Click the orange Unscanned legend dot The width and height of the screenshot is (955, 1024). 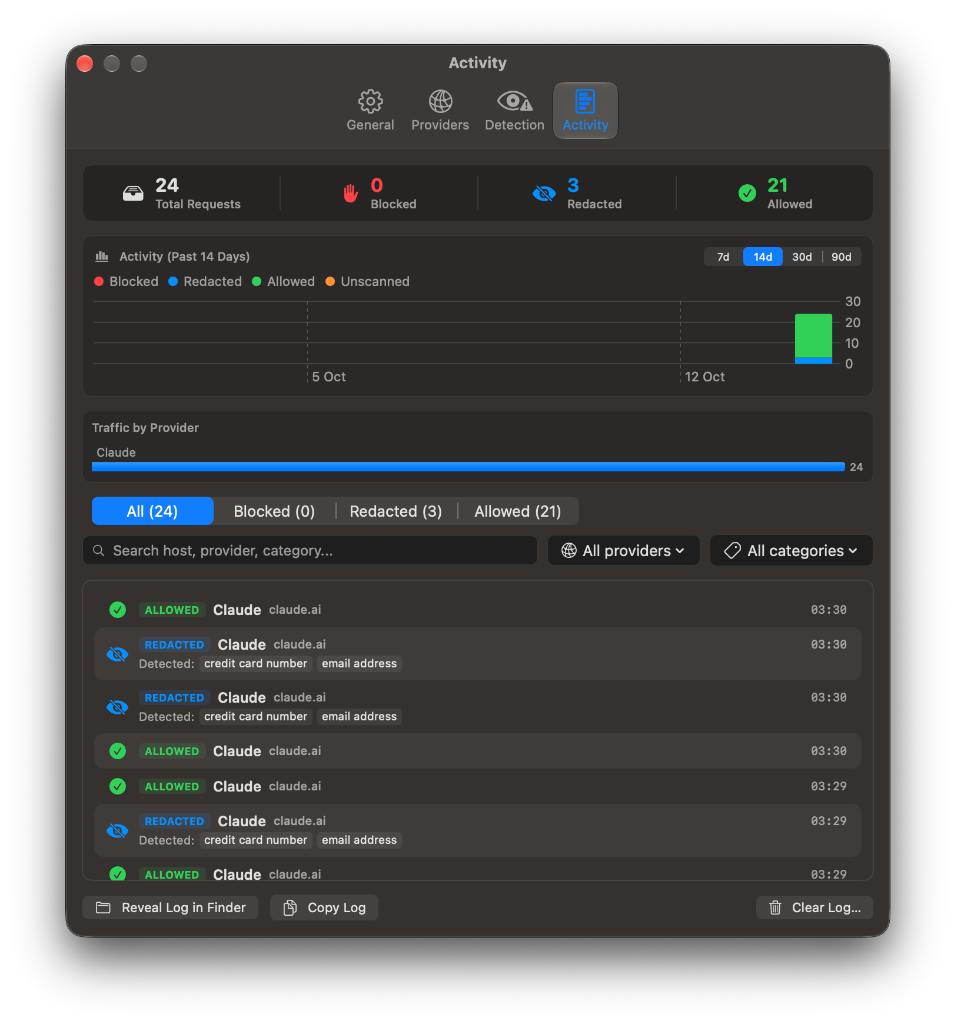(331, 281)
